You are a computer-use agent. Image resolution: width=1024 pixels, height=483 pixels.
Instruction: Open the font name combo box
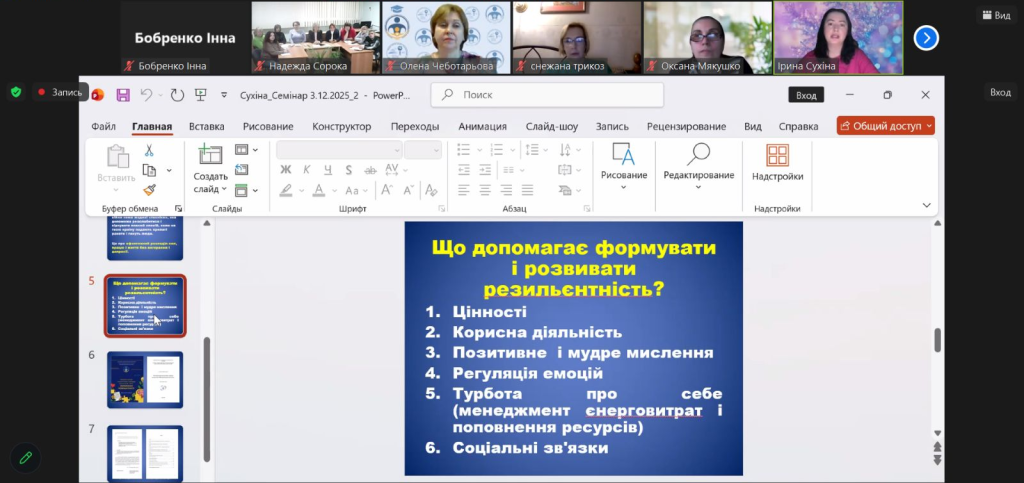tap(338, 150)
